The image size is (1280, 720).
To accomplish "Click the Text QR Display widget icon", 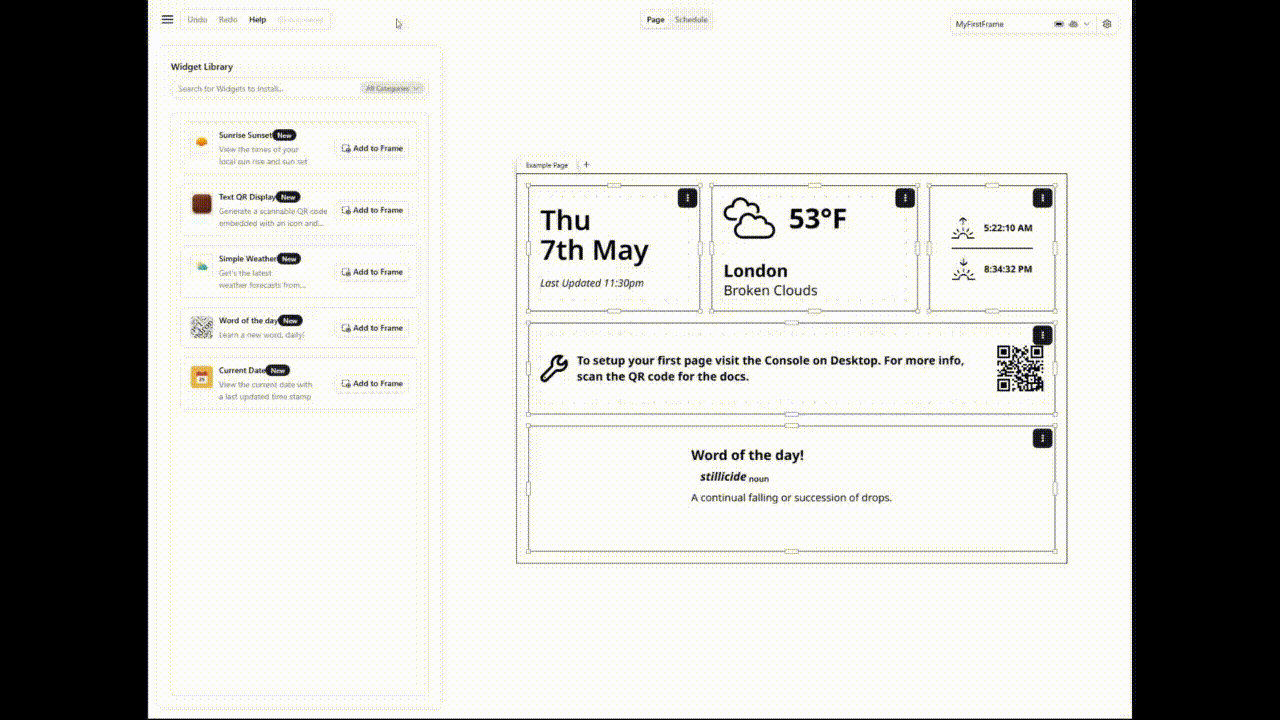I will tap(202, 204).
